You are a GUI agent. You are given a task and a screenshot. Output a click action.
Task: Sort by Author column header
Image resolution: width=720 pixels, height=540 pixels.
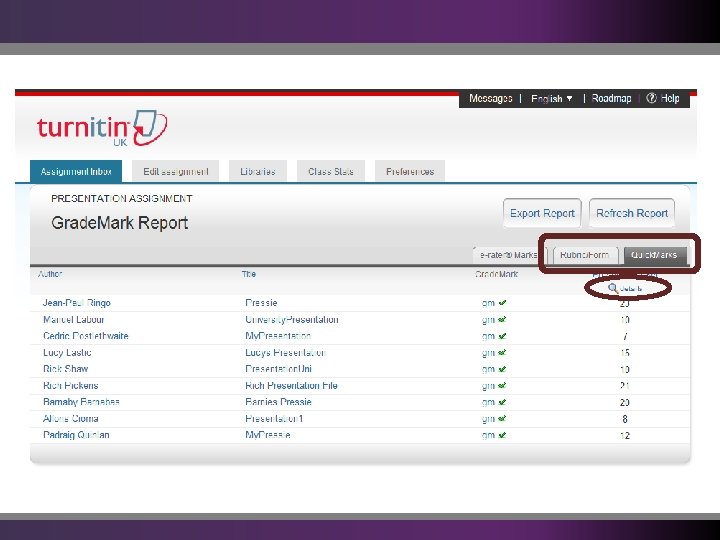coord(50,274)
